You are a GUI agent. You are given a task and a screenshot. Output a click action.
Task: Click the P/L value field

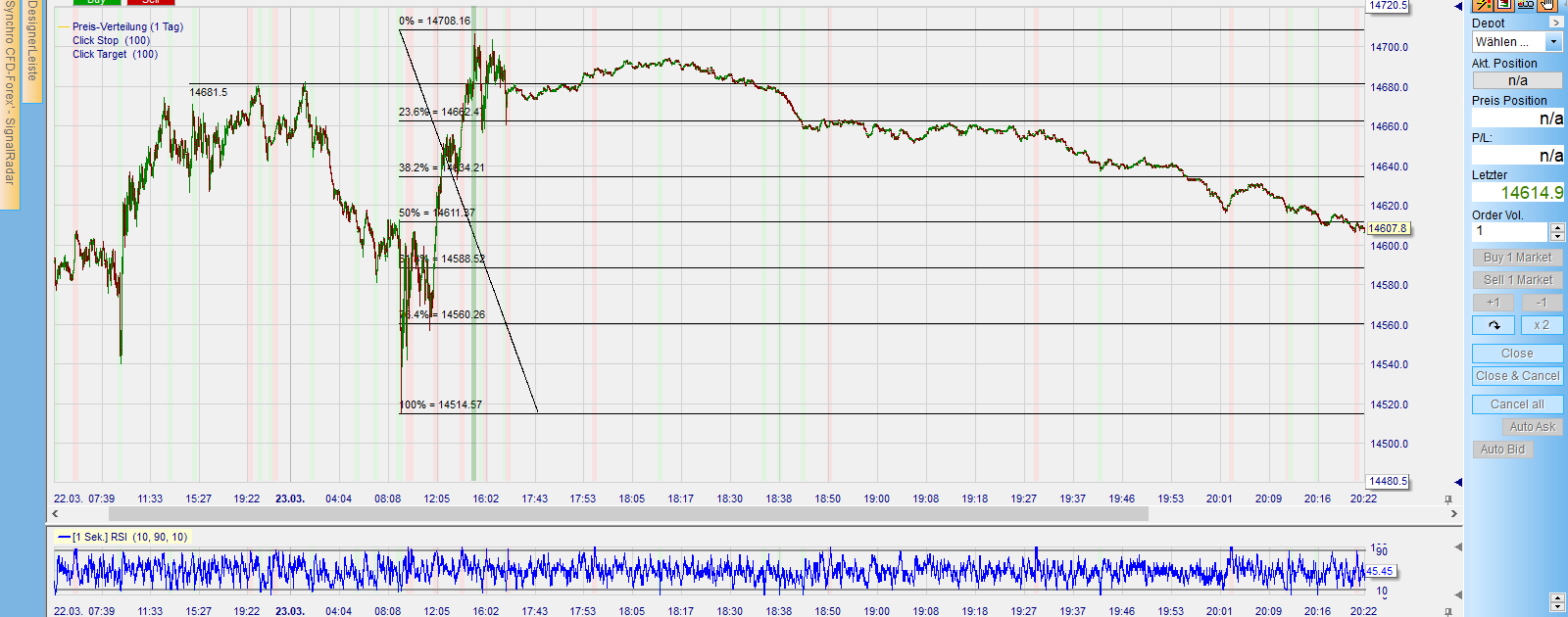pos(1517,155)
